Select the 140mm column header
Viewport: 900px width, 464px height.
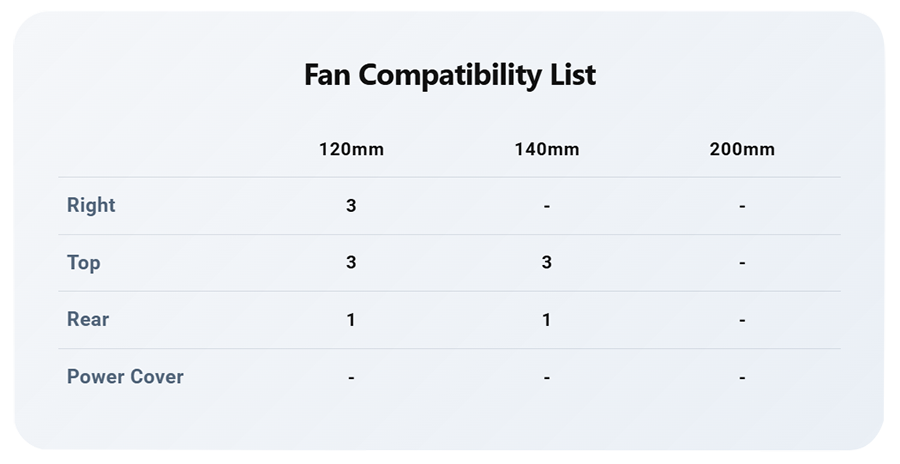coord(546,149)
